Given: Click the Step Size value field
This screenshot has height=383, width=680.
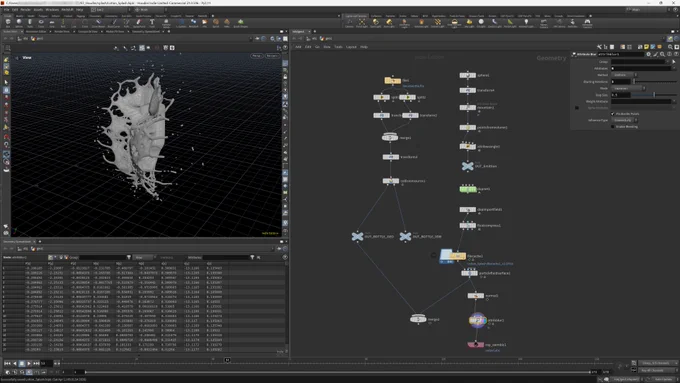Looking at the screenshot, I should tap(621, 95).
